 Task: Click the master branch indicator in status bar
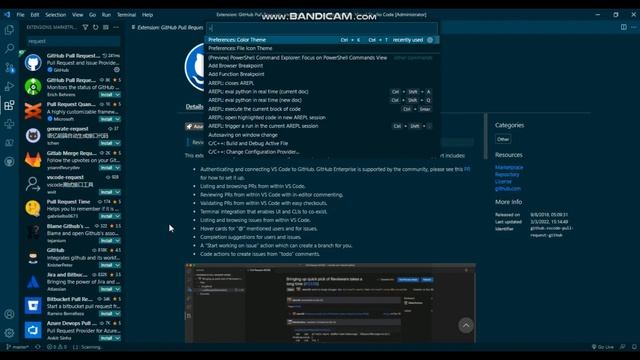[x=18, y=347]
